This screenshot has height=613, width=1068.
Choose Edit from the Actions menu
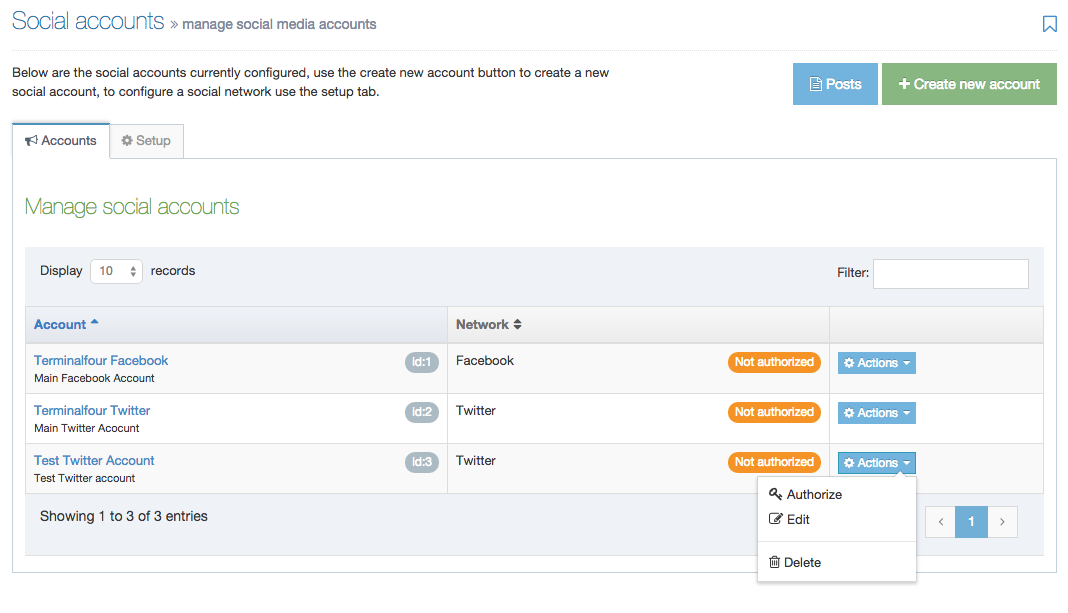pyautogui.click(x=797, y=519)
